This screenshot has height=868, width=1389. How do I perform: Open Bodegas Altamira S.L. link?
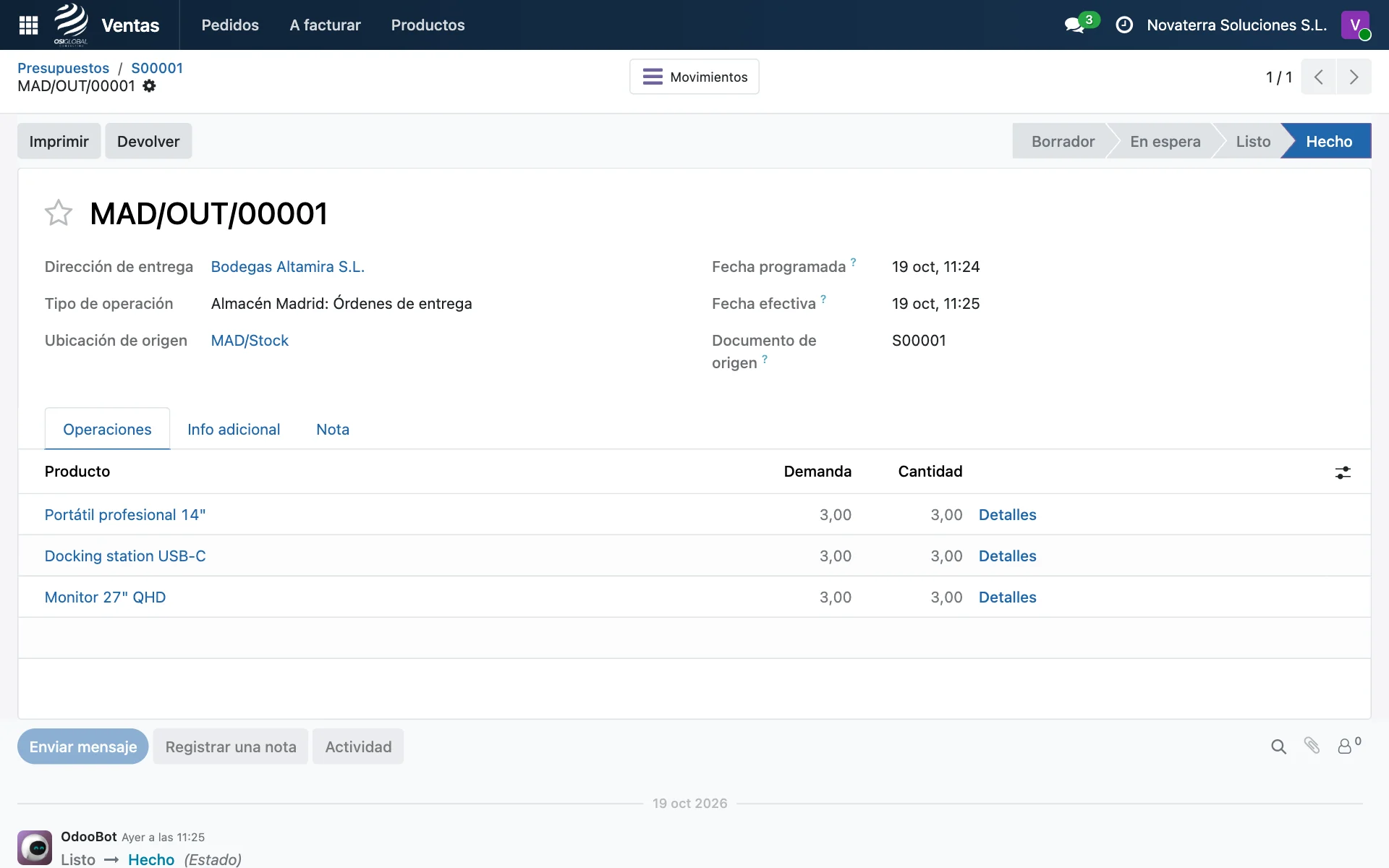click(288, 267)
